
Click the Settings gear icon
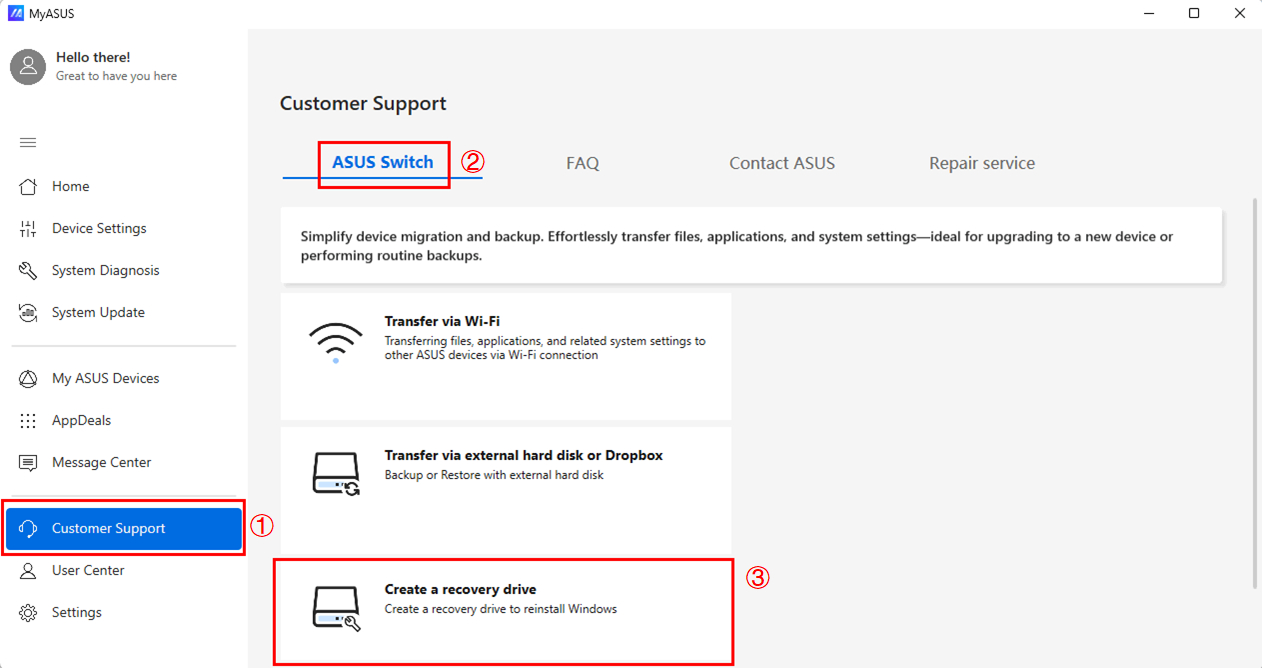[28, 613]
